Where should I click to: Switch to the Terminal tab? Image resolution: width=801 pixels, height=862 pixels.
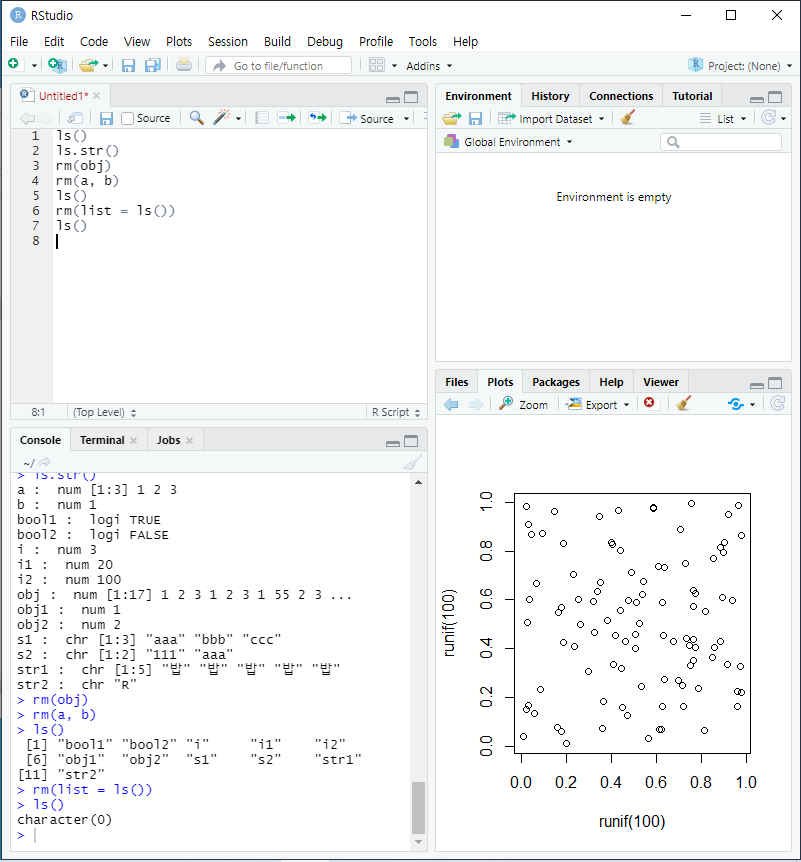(x=102, y=440)
